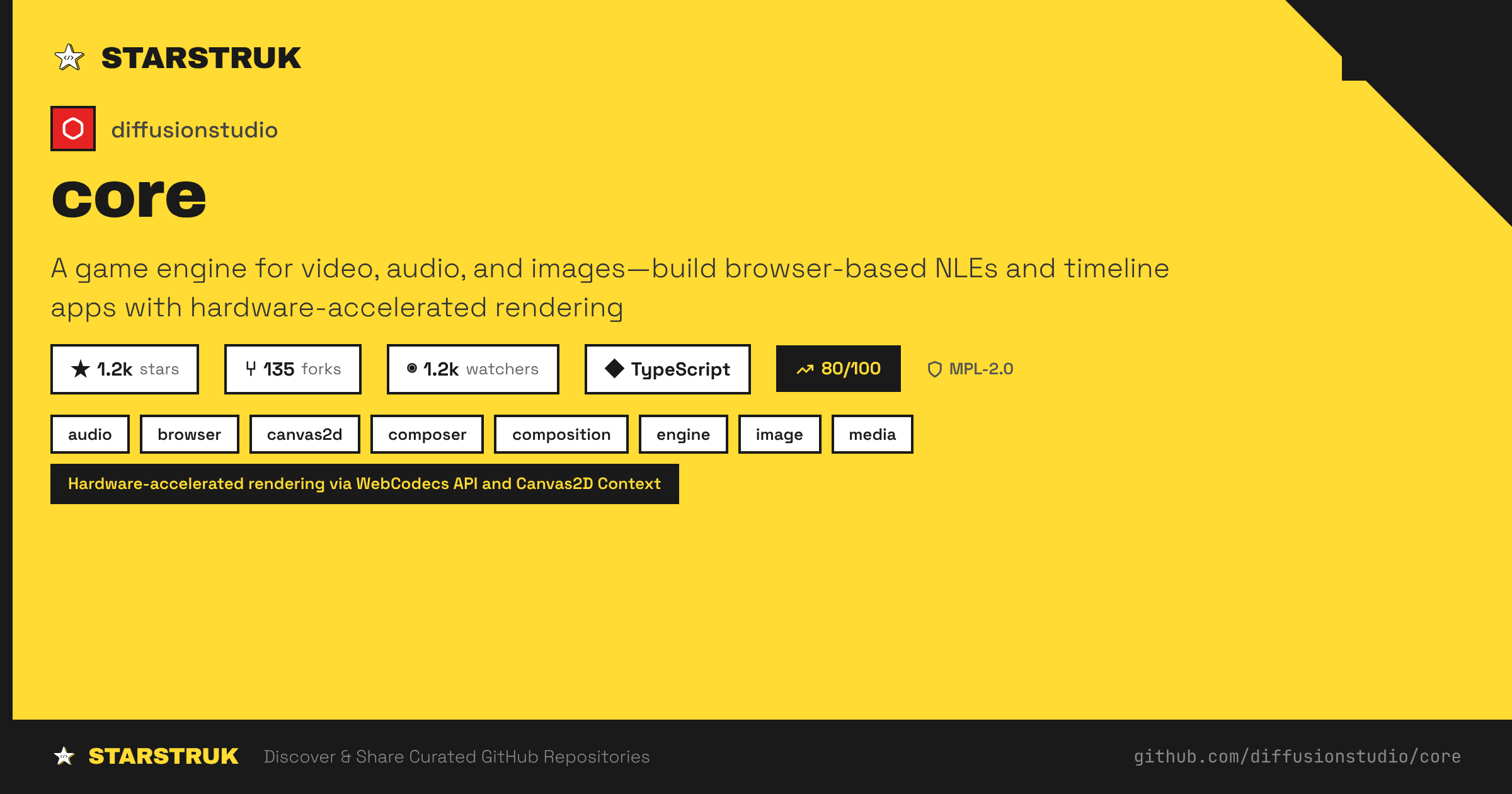Click the TypeScript language badge
Screen dimensions: 1512x794
tap(668, 369)
